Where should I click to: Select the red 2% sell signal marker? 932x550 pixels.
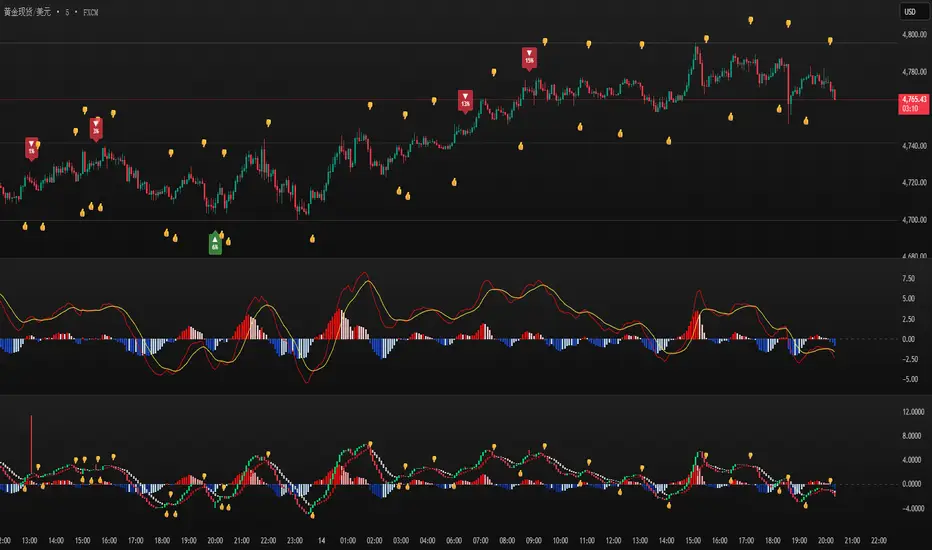(96, 129)
